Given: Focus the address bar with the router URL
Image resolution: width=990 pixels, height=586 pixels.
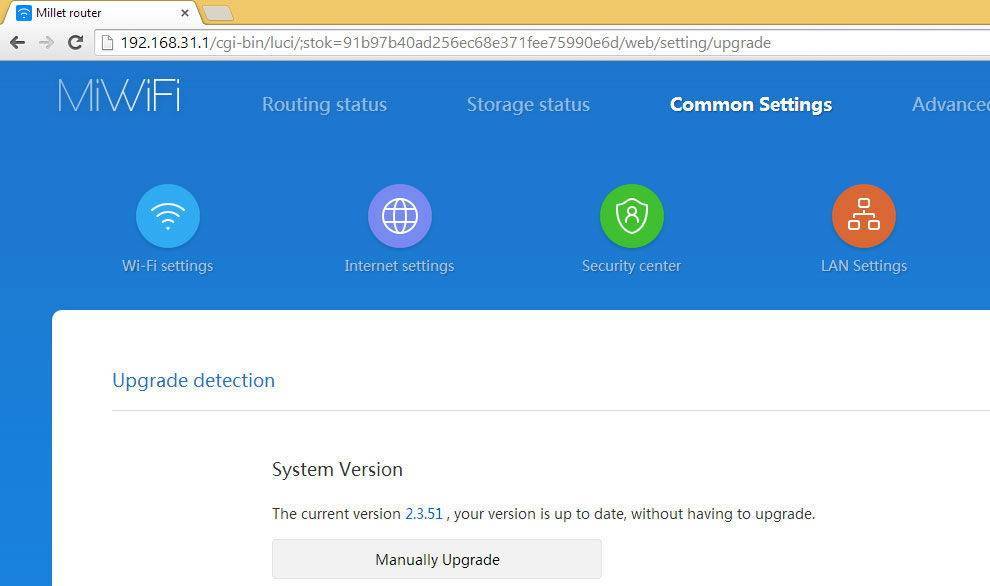Looking at the screenshot, I should pos(500,43).
